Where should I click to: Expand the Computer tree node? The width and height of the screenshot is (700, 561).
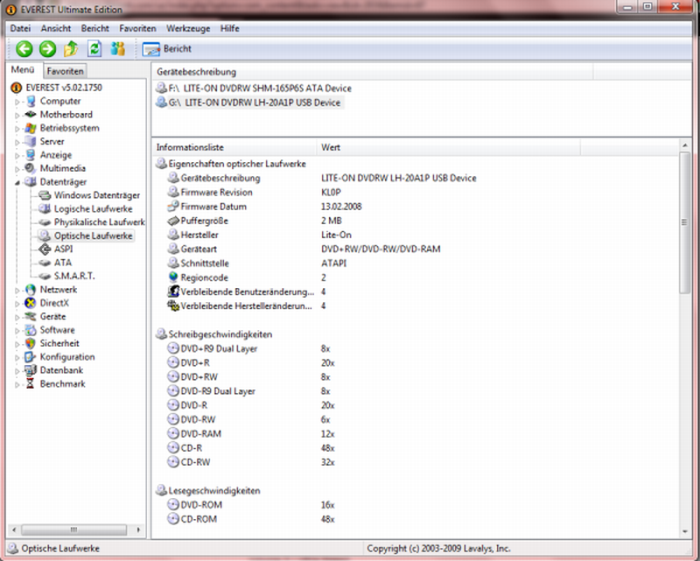(x=17, y=102)
